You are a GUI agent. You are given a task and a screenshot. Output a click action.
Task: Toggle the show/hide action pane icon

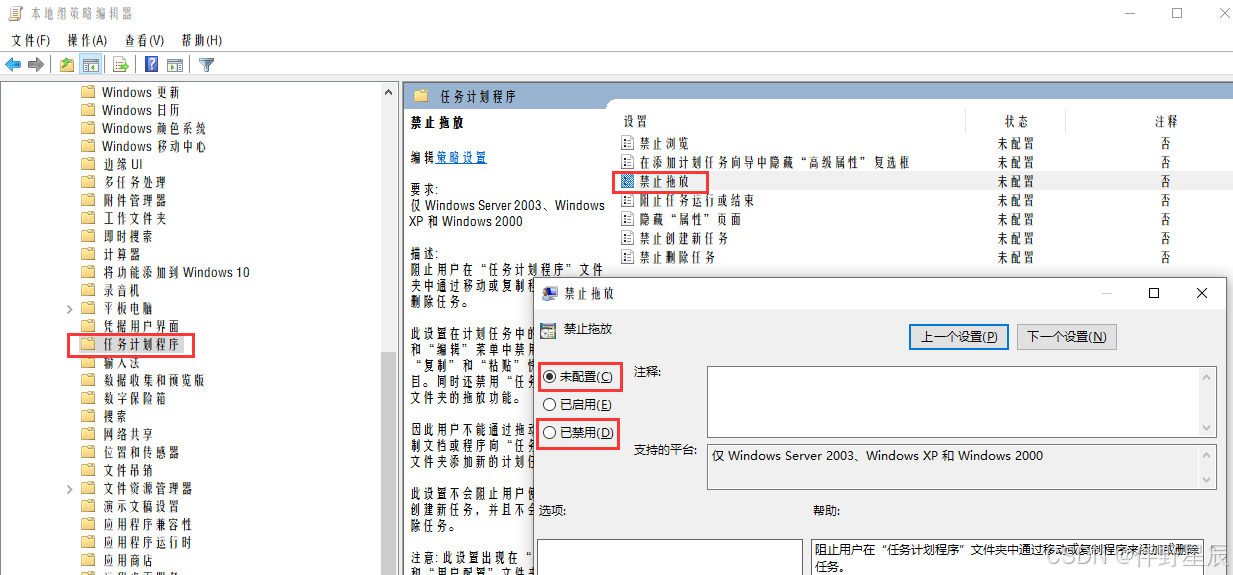coord(175,65)
